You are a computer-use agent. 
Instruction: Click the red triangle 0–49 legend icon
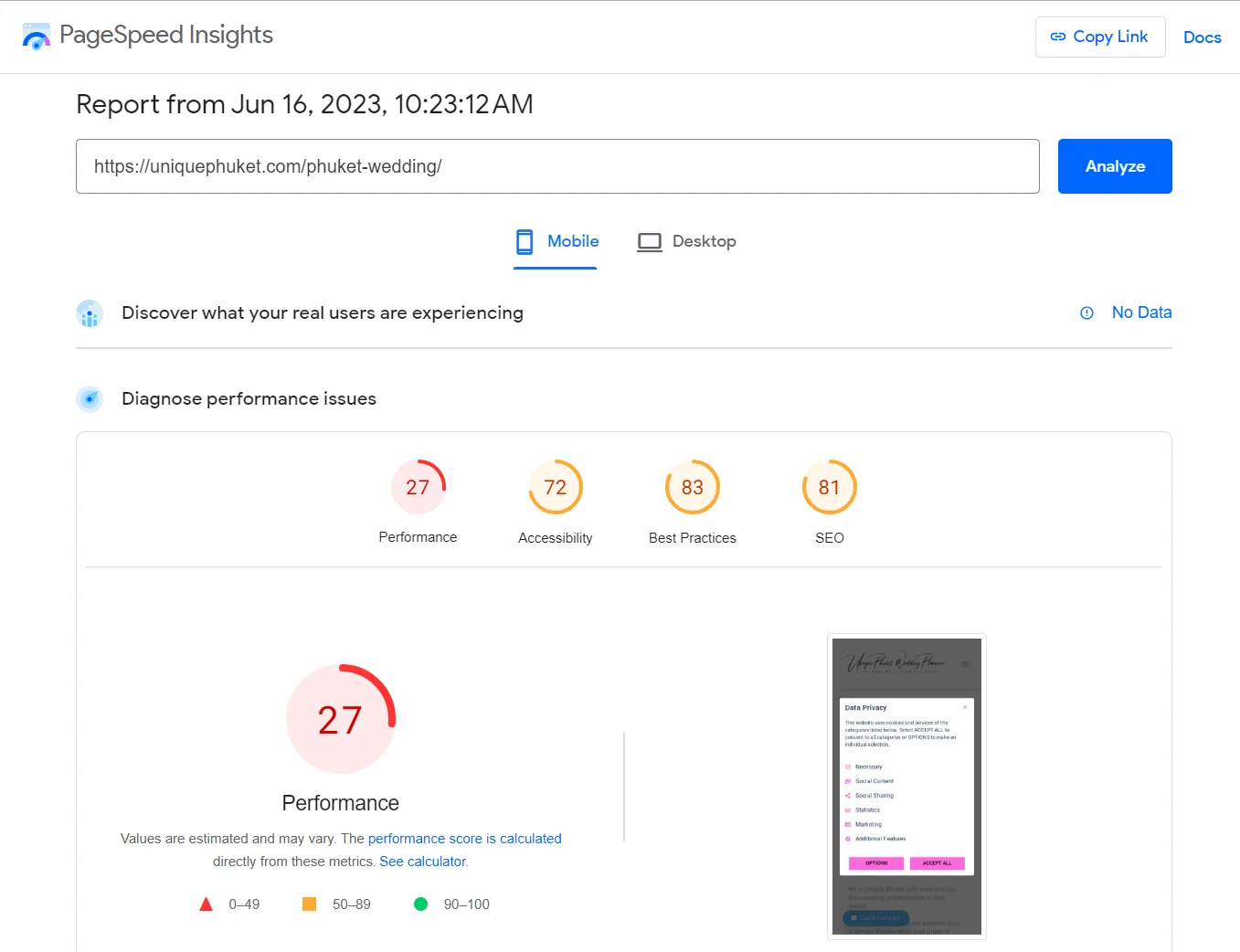206,904
